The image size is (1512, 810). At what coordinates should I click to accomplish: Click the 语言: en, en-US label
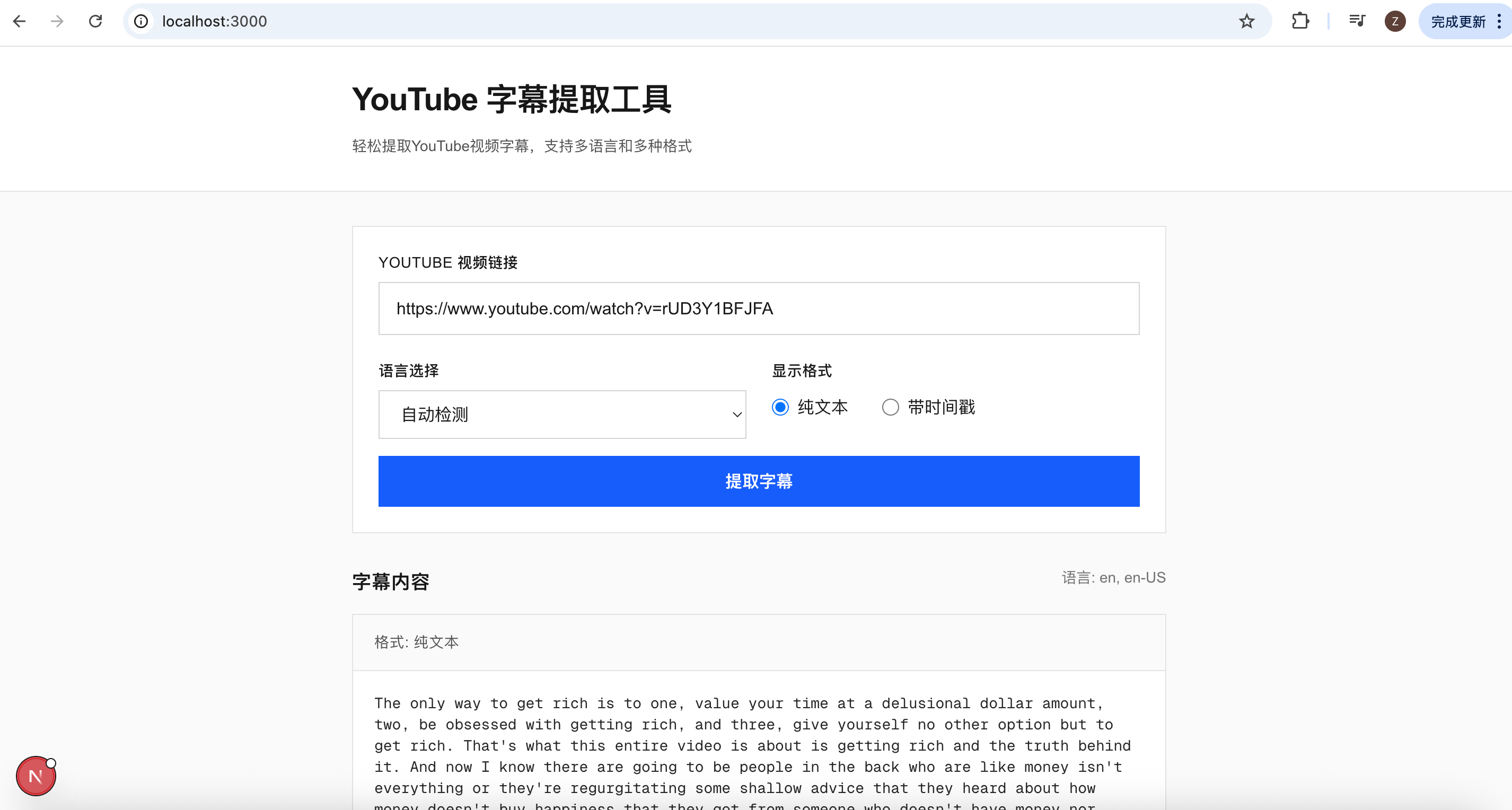tap(1113, 578)
